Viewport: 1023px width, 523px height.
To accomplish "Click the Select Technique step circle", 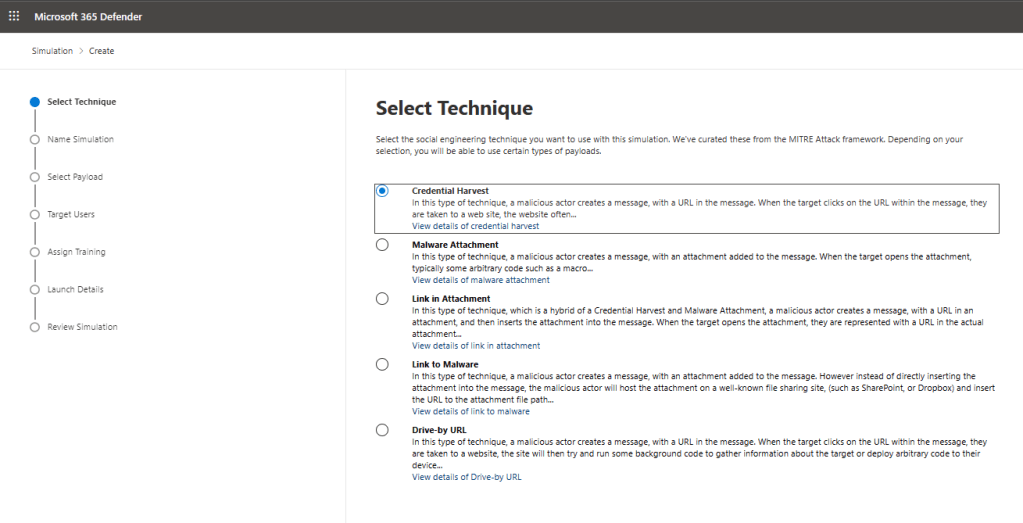I will [35, 102].
